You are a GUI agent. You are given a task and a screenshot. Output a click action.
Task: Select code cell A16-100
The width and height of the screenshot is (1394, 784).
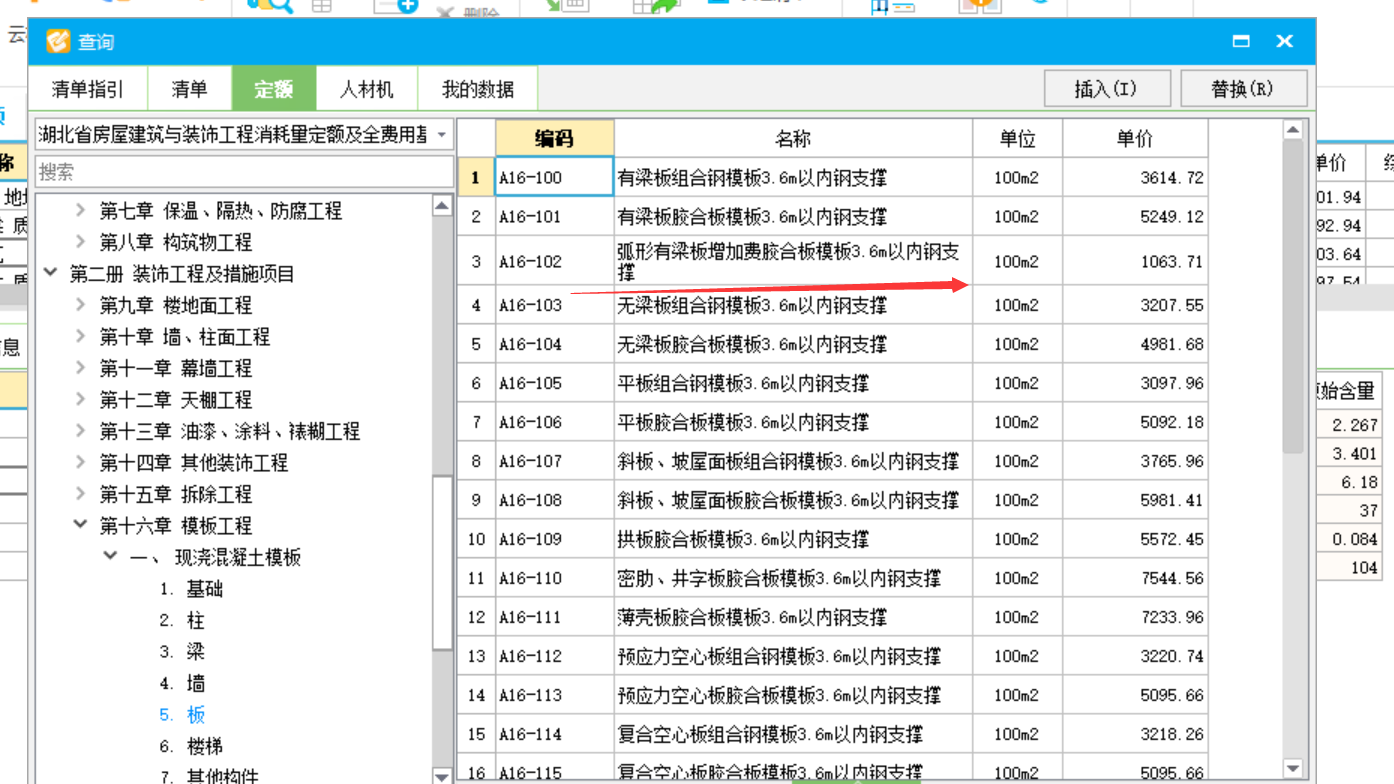coord(554,177)
